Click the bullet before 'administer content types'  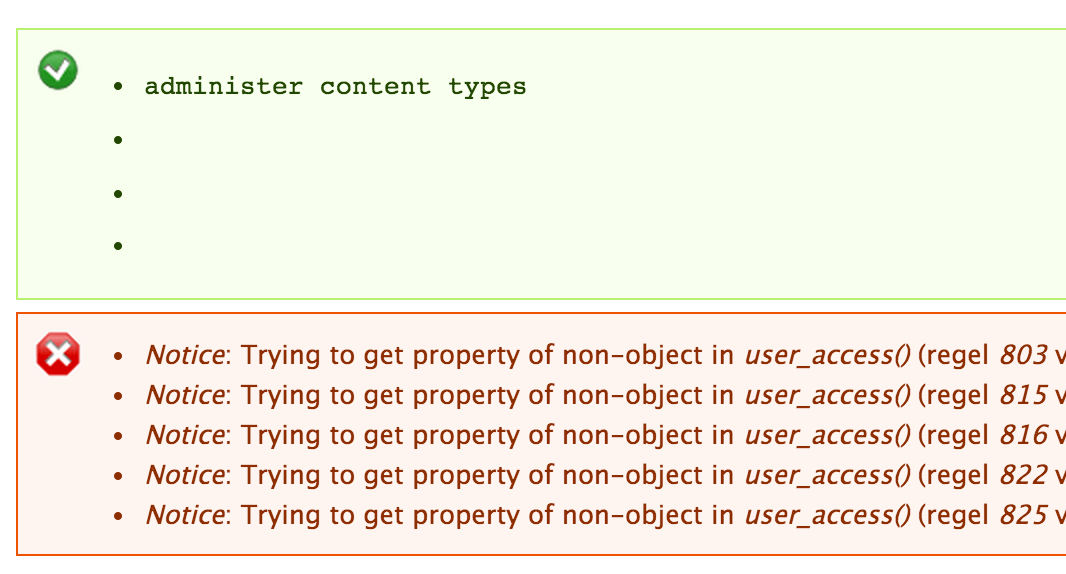[x=118, y=87]
